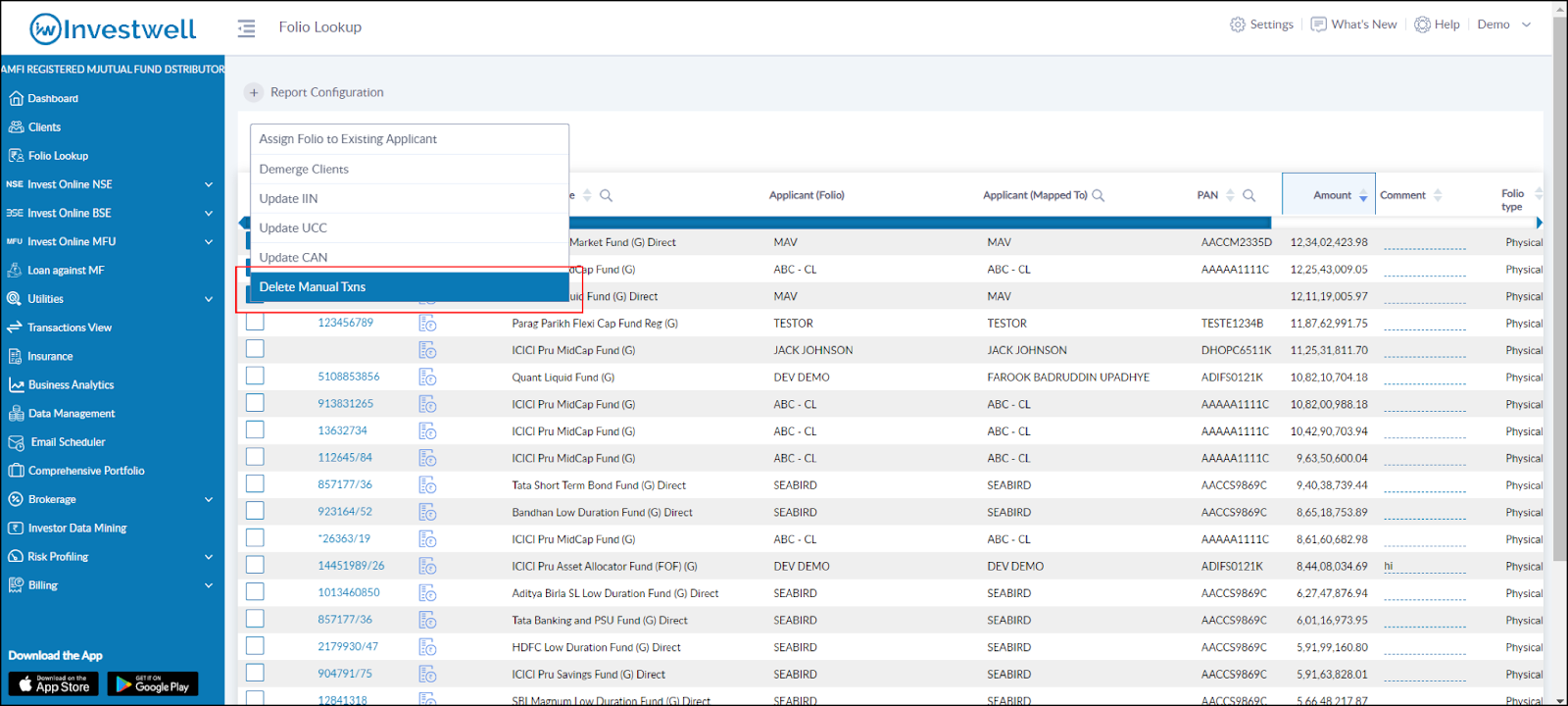This screenshot has height=706, width=1568.
Task: Click the plus icon beside Report Configuration
Action: pyautogui.click(x=254, y=92)
